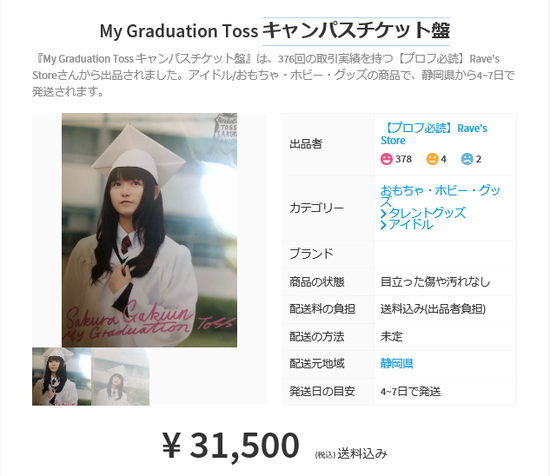Go to the タレントグッズ subcategory
The height and width of the screenshot is (476, 550).
click(x=427, y=213)
